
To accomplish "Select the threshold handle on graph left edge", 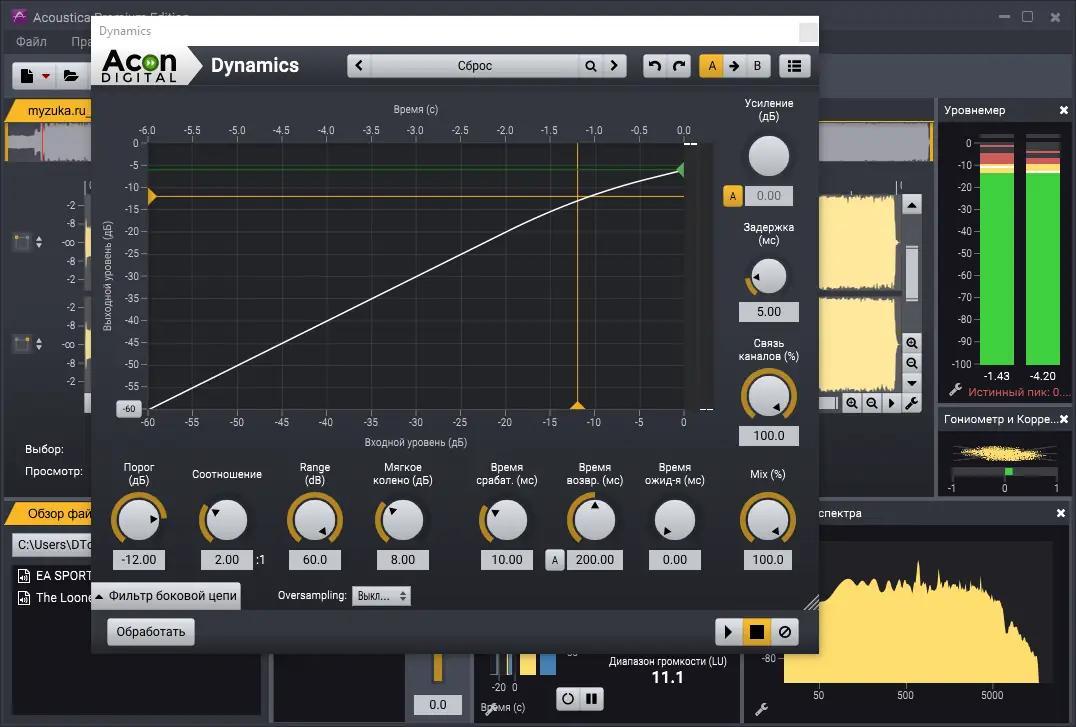I will (x=152, y=197).
